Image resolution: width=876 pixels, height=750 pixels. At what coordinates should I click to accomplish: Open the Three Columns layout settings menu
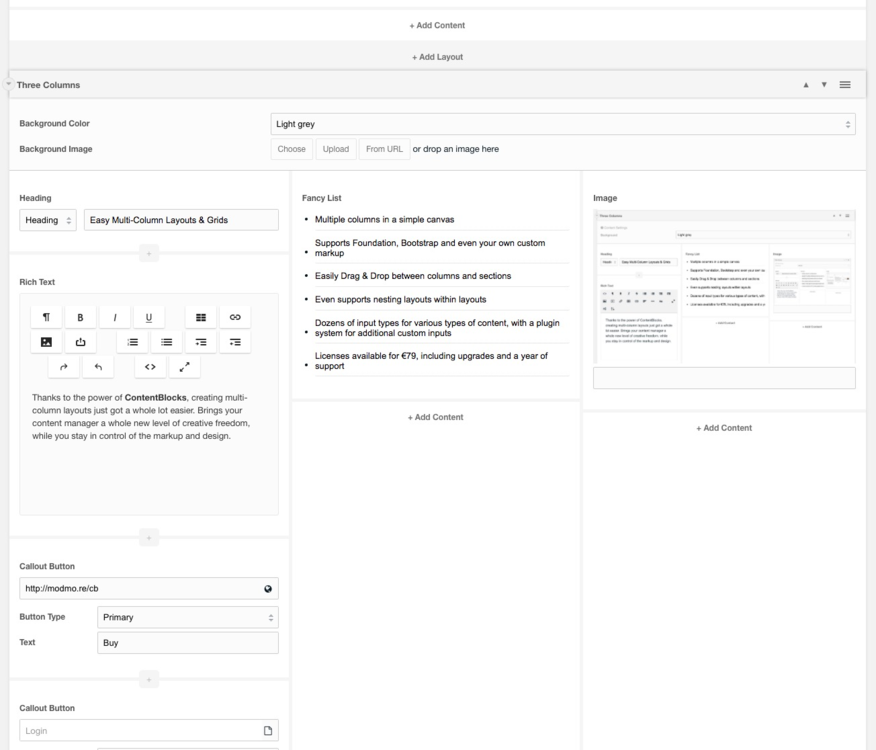pos(845,85)
